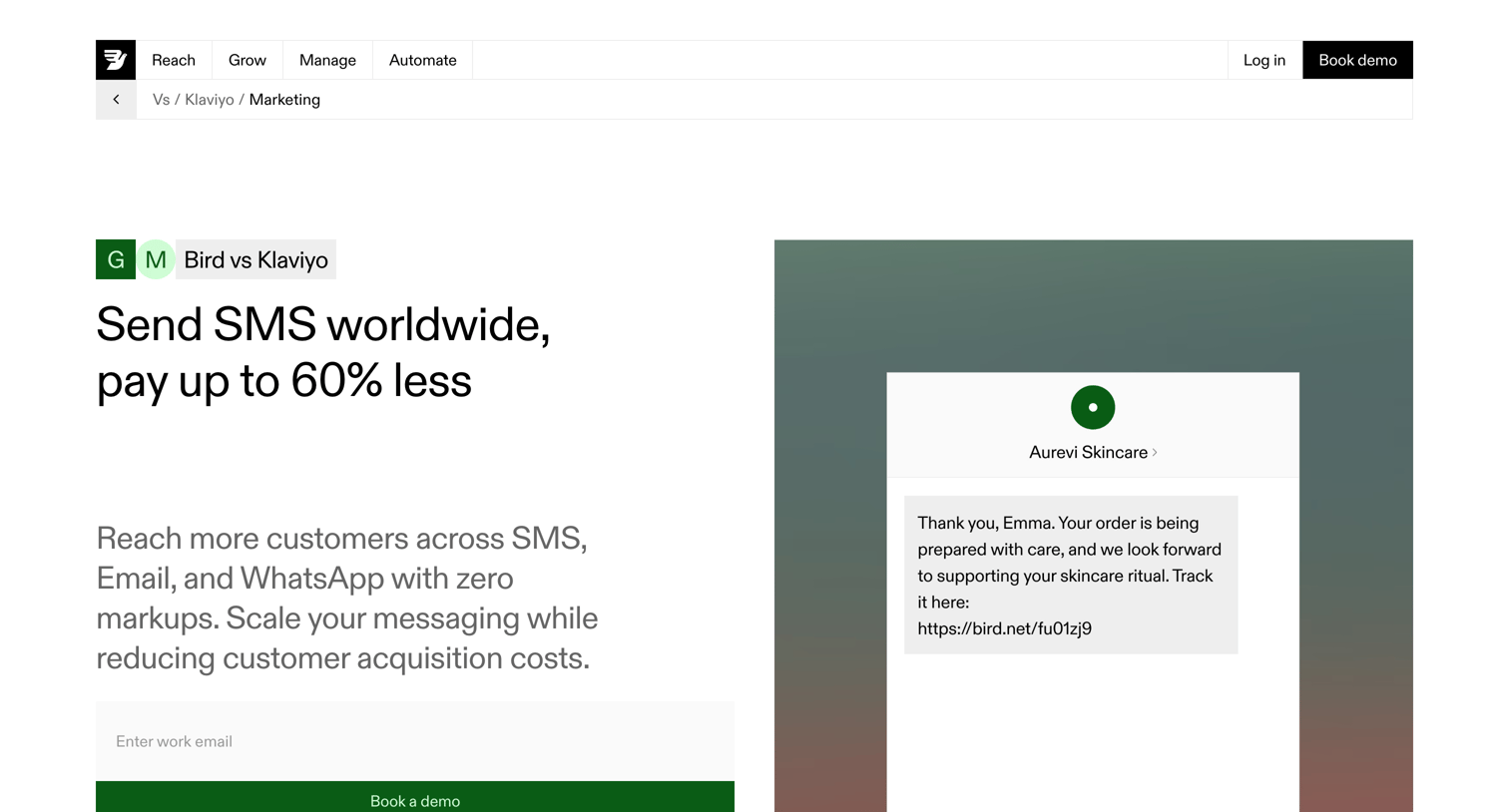
Task: Click the Book demo button
Action: (1357, 60)
